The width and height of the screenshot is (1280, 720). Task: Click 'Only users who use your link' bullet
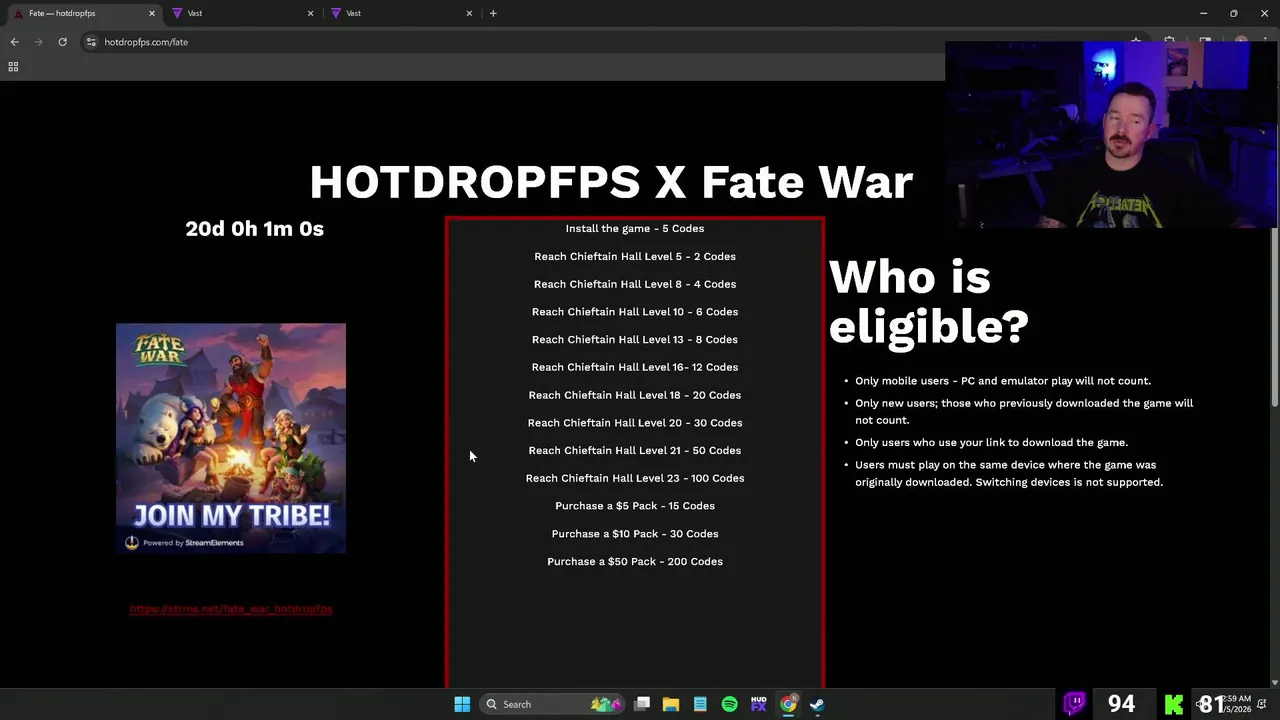point(991,442)
